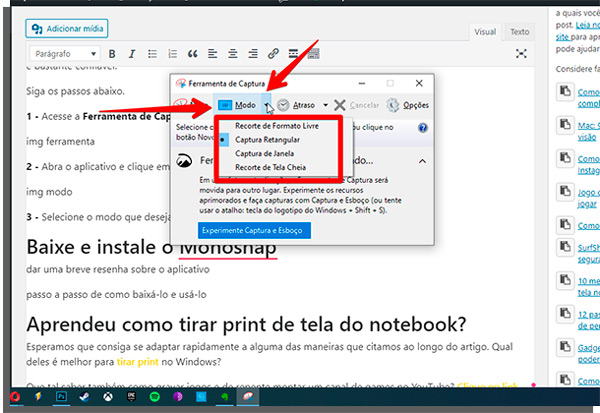
Task: Add a blockquote
Action: (x=192, y=54)
